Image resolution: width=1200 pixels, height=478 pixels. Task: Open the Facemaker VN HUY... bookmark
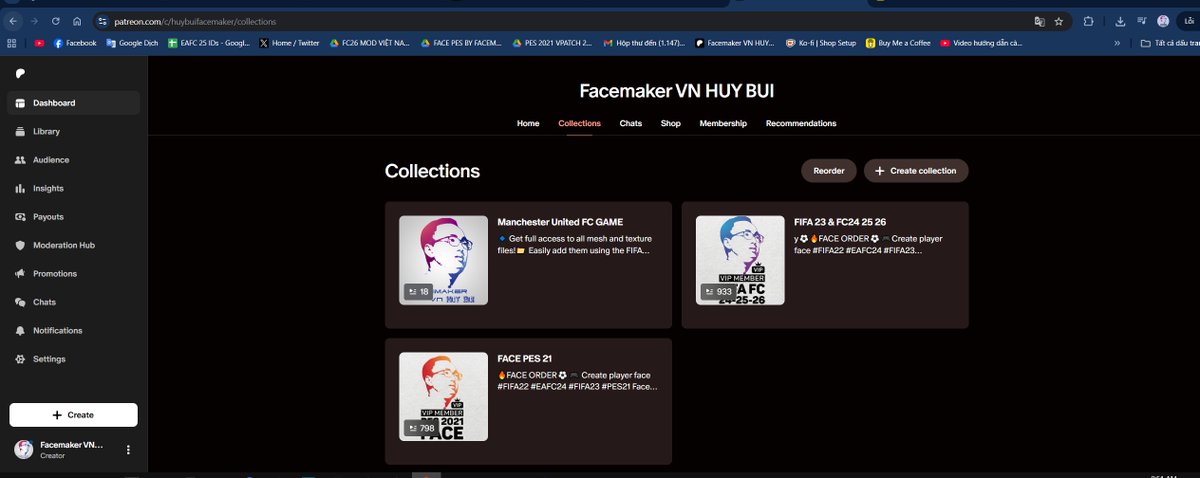pos(735,43)
